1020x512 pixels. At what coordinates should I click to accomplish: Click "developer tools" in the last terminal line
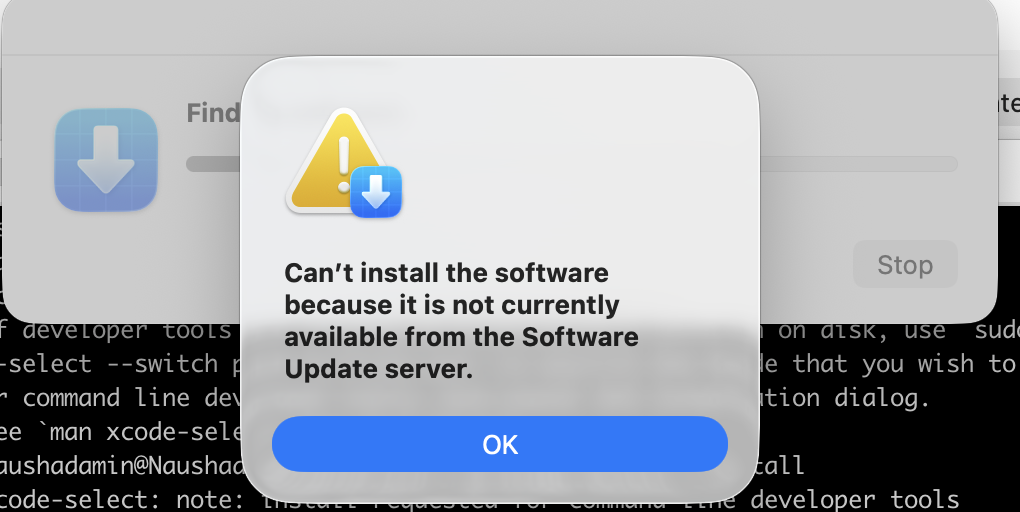(x=855, y=500)
